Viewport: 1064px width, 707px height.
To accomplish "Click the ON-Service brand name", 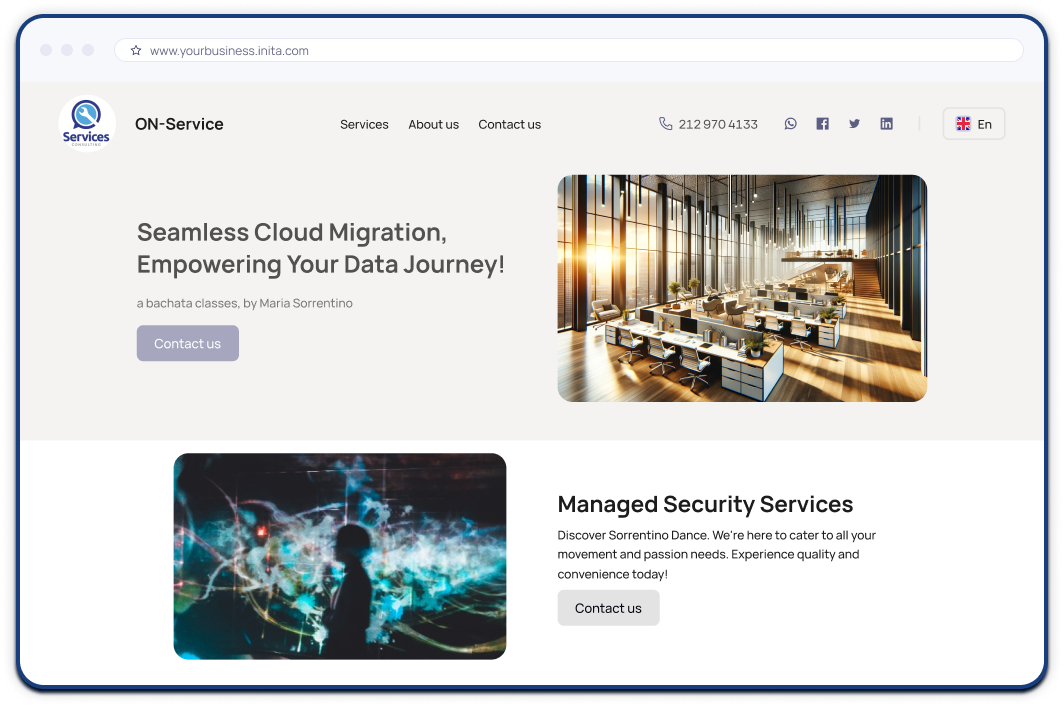I will 179,124.
